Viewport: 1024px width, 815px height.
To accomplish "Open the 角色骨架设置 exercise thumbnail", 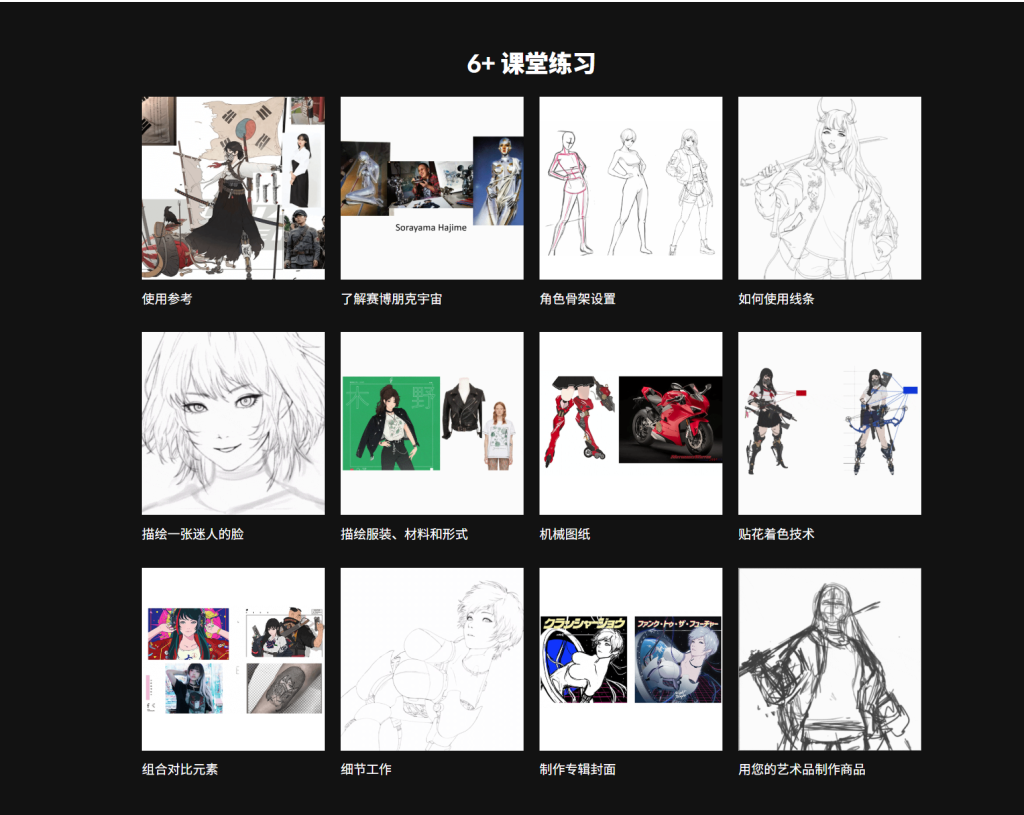I will (x=631, y=188).
